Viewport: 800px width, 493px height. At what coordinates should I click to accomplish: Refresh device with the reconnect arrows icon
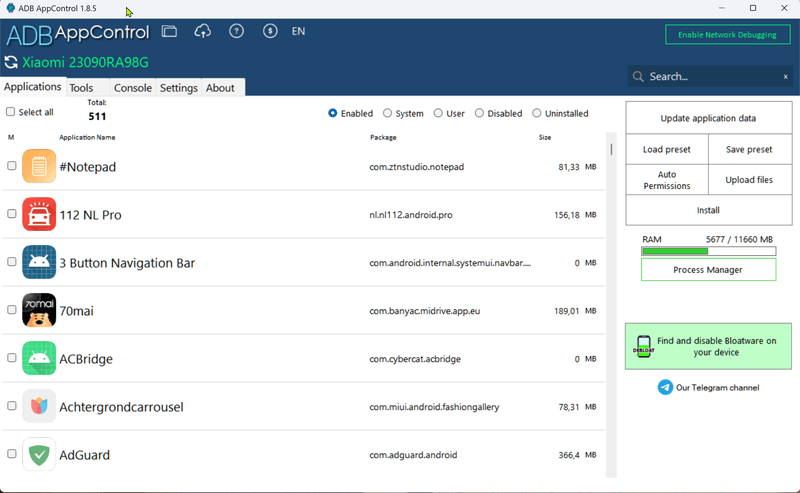point(11,62)
